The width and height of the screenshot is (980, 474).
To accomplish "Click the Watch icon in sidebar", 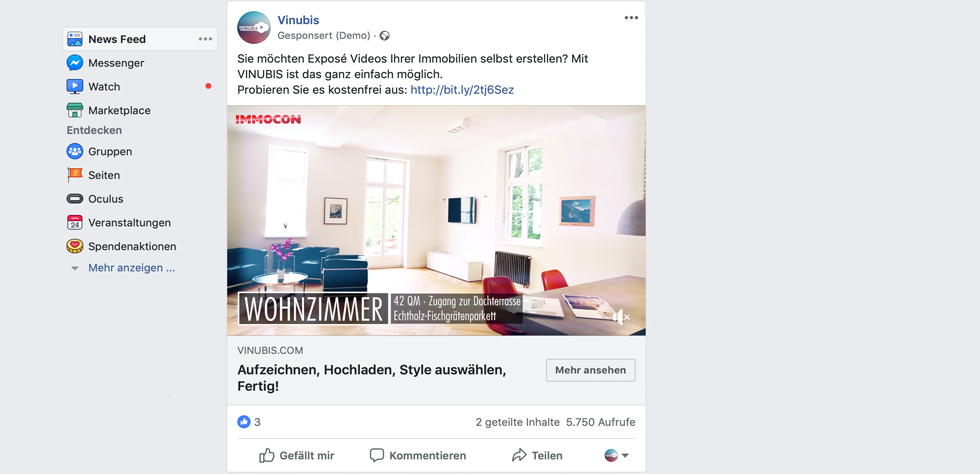I will 75,87.
